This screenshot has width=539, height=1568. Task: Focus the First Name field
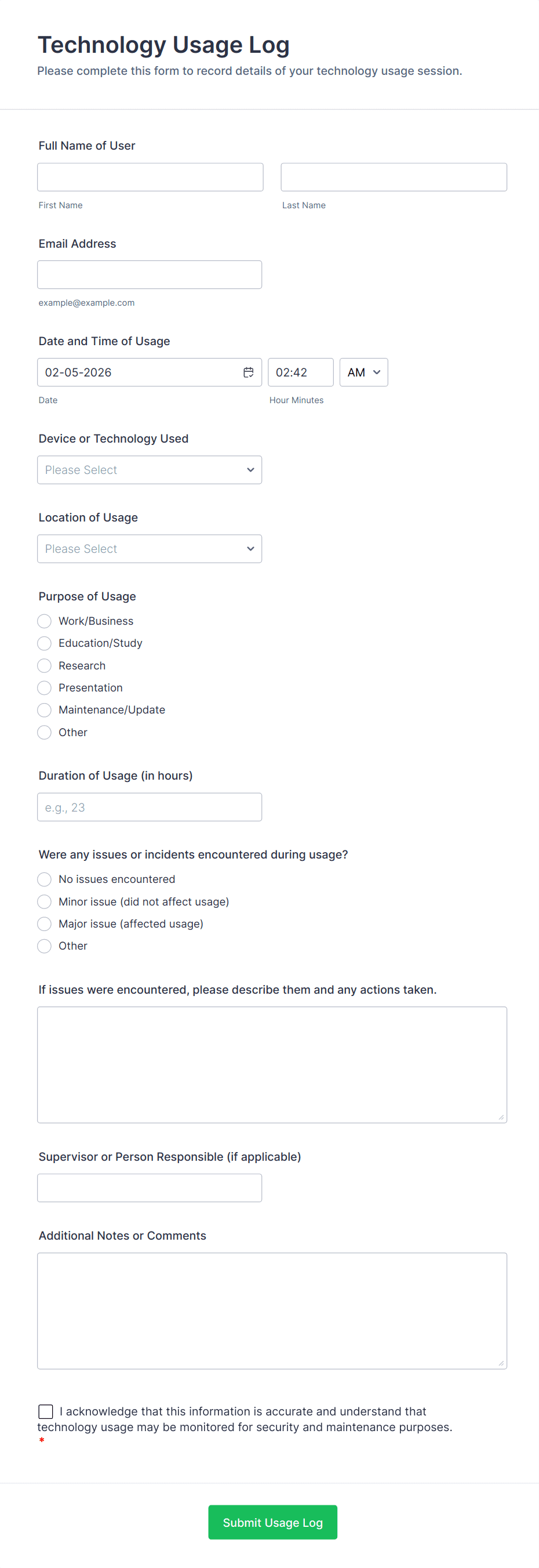(x=150, y=177)
